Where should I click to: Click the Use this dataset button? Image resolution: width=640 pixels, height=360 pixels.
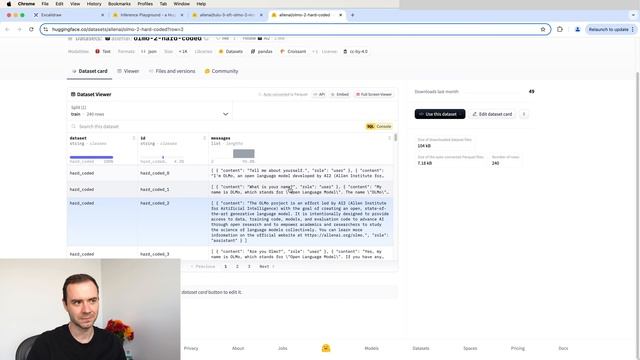[440, 114]
